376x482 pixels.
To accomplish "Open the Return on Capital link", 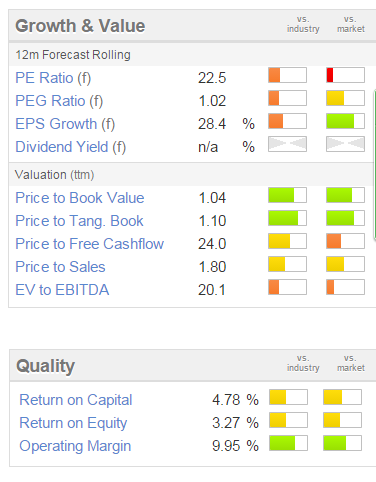I will (76, 400).
